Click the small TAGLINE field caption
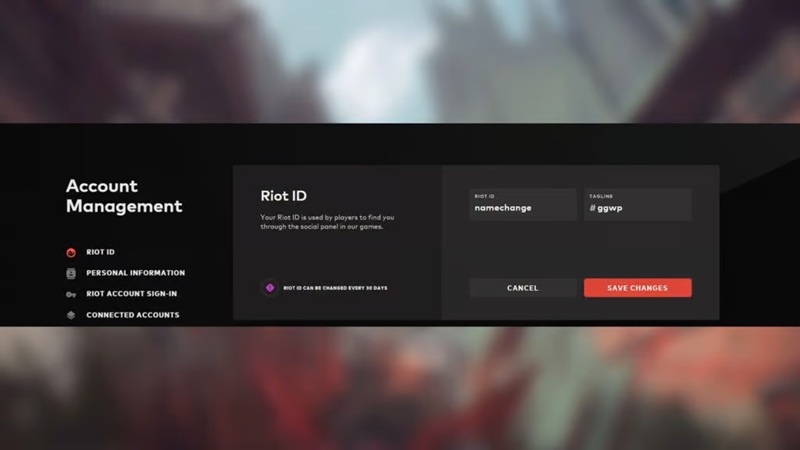This screenshot has height=450, width=800. (601, 196)
